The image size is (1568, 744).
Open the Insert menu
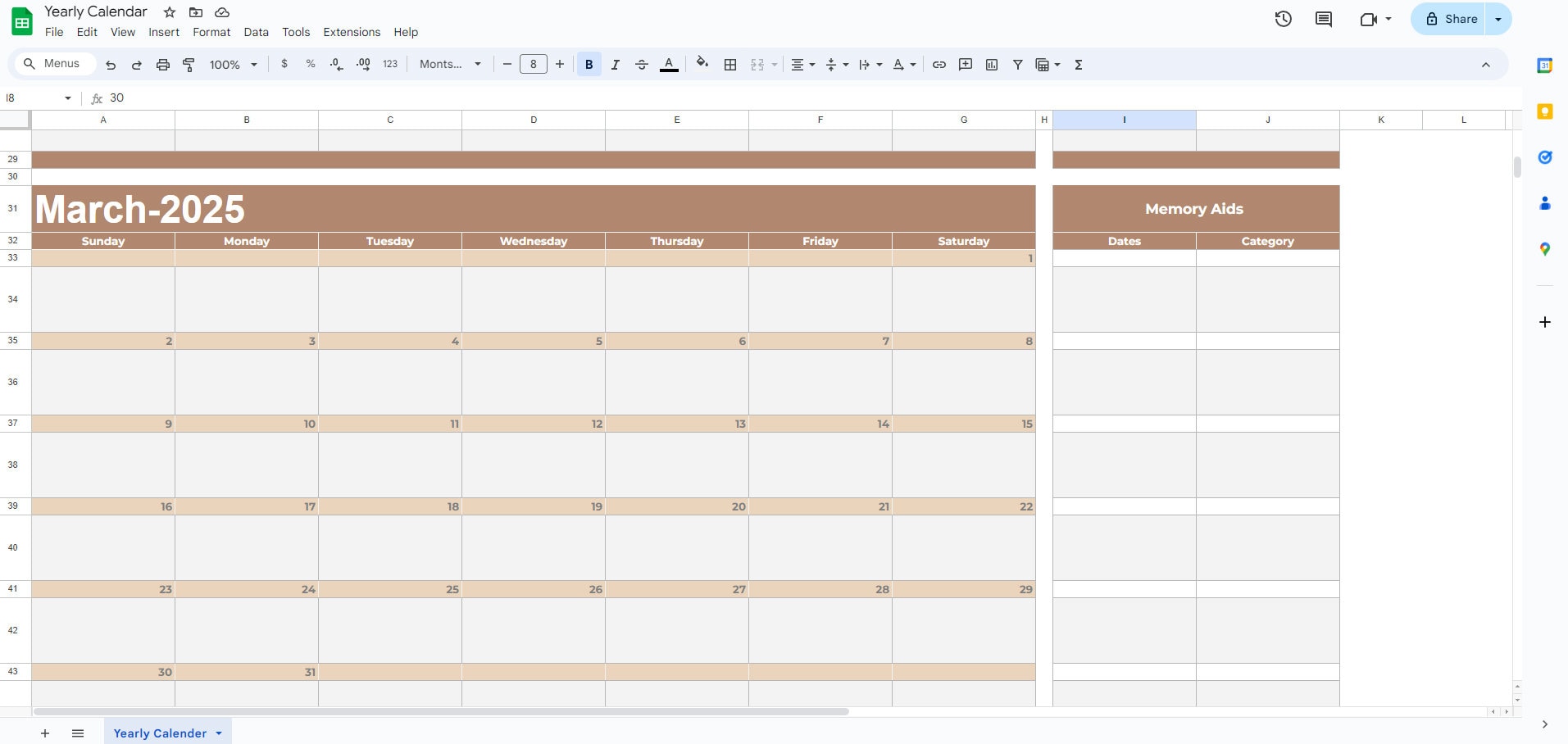[164, 32]
